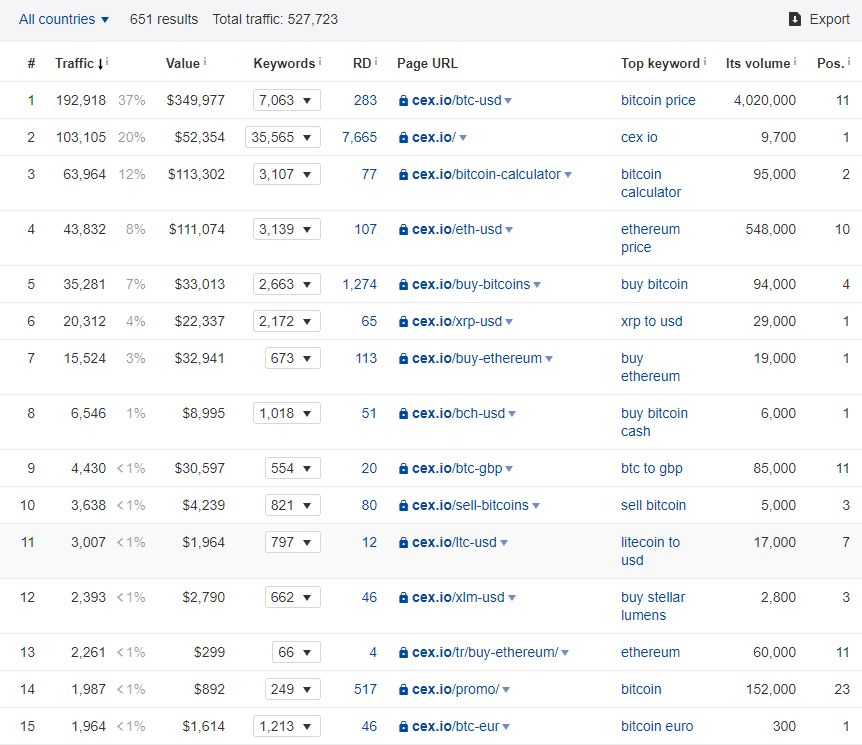Click the info icon beside Top keyword header
862x745 pixels.
tap(705, 60)
